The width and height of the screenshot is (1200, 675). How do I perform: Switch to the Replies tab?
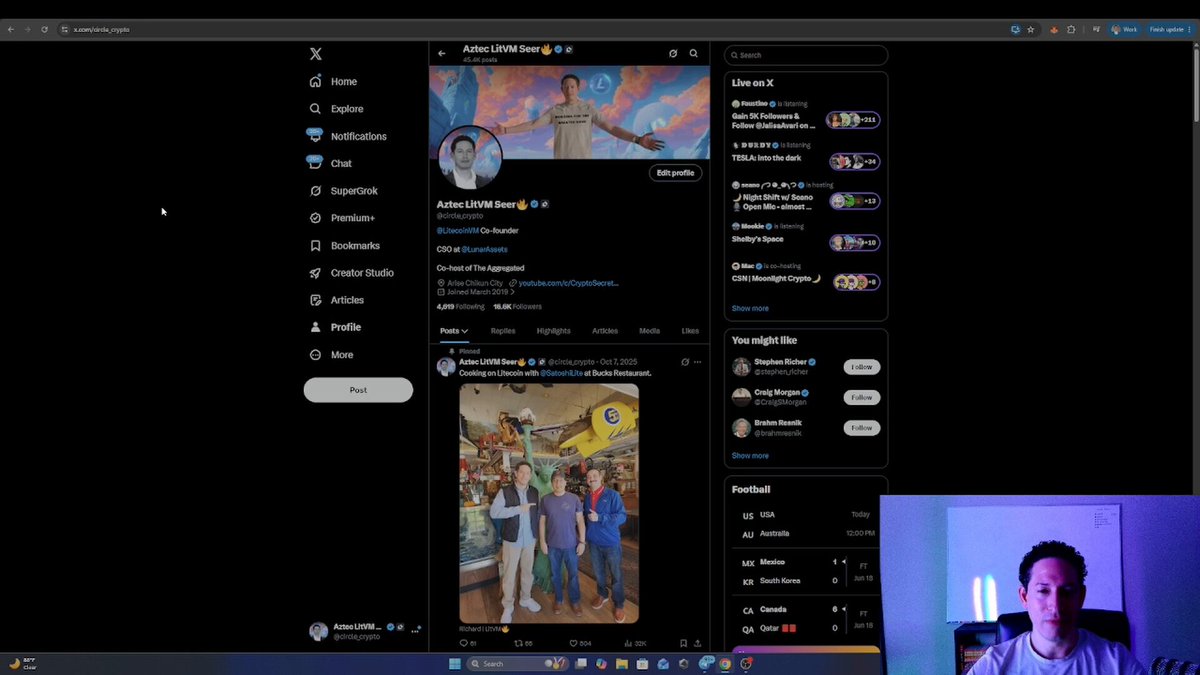(503, 331)
